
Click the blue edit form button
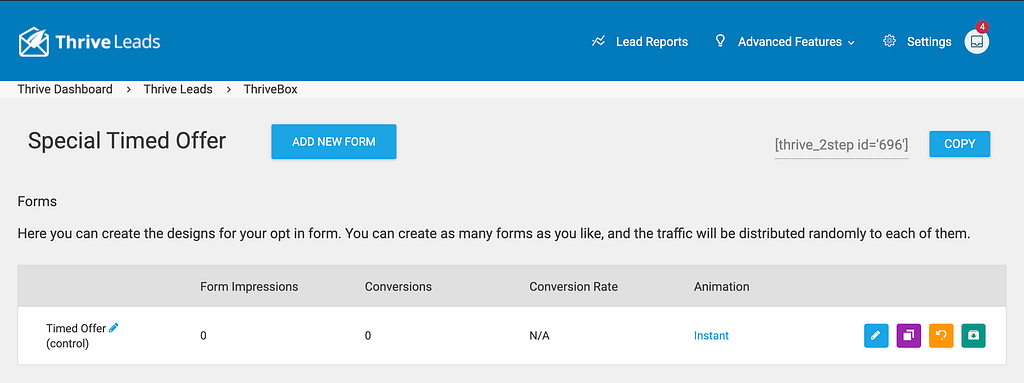pyautogui.click(x=876, y=336)
